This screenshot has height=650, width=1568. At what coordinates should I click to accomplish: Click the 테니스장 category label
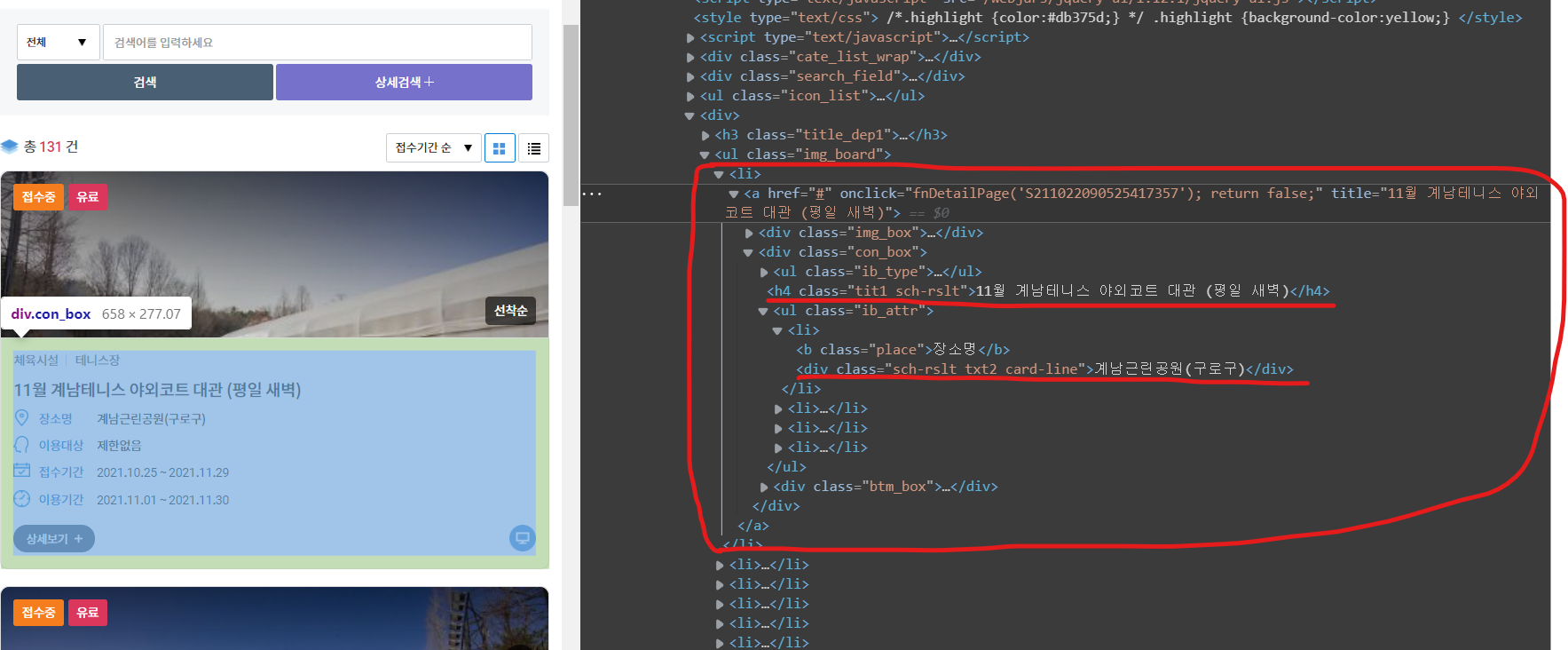coord(98,360)
